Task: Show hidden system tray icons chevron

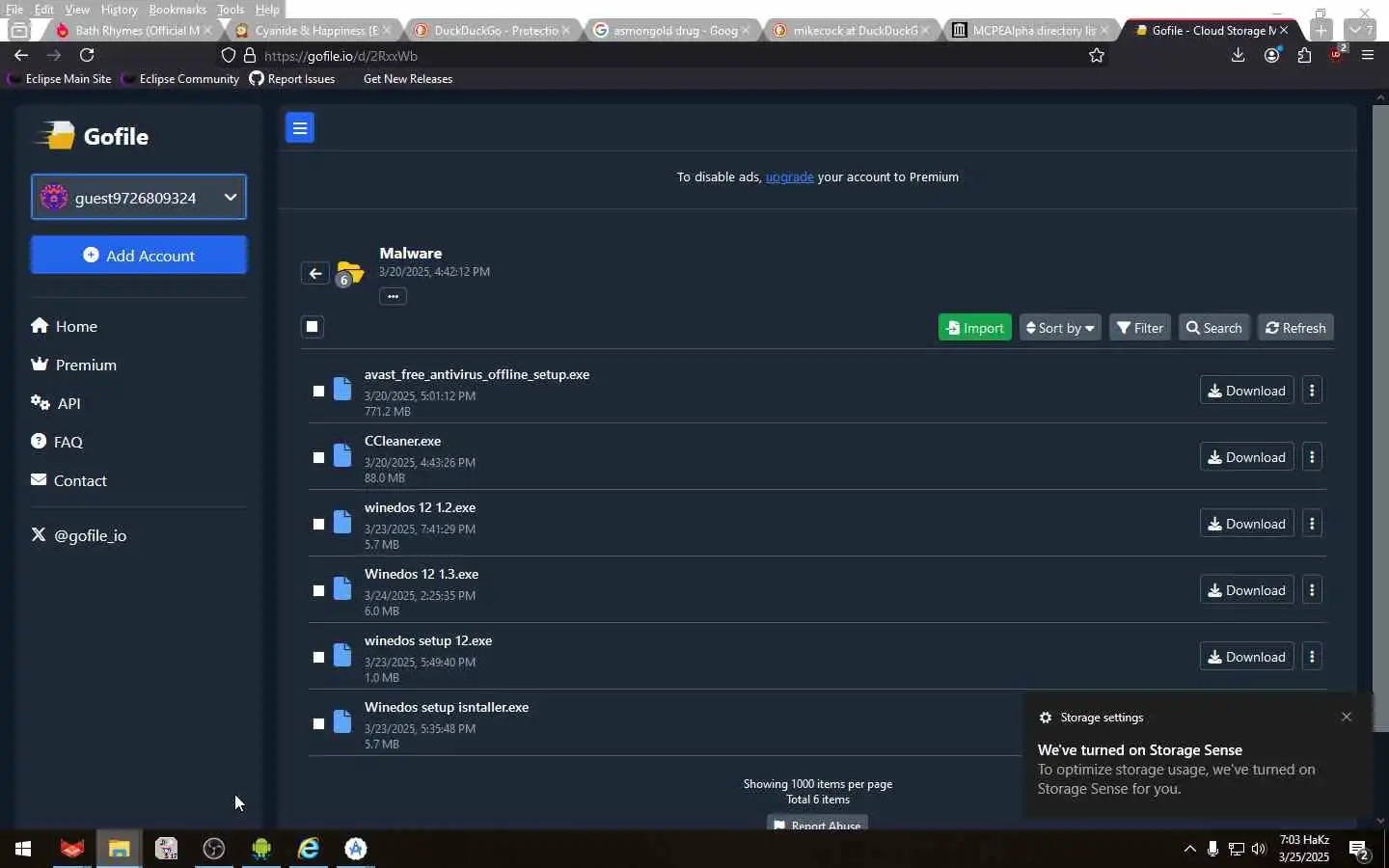Action: coord(1189,850)
